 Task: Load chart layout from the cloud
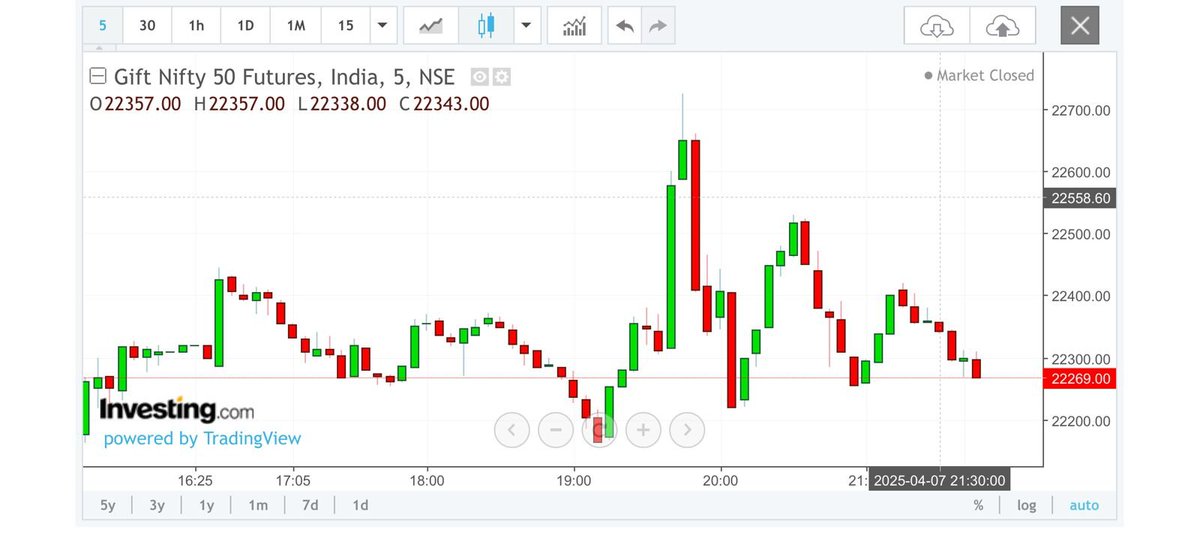point(936,26)
